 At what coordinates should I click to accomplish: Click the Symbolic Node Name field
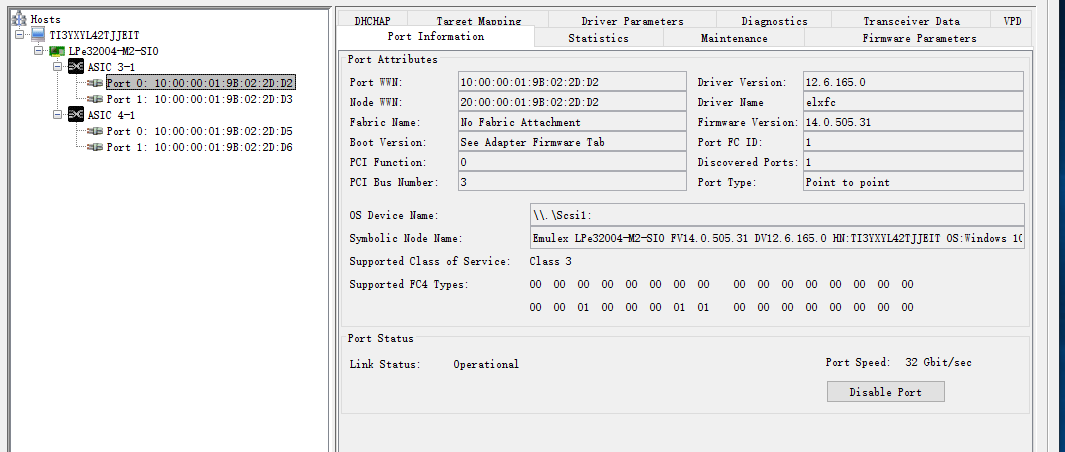point(777,238)
